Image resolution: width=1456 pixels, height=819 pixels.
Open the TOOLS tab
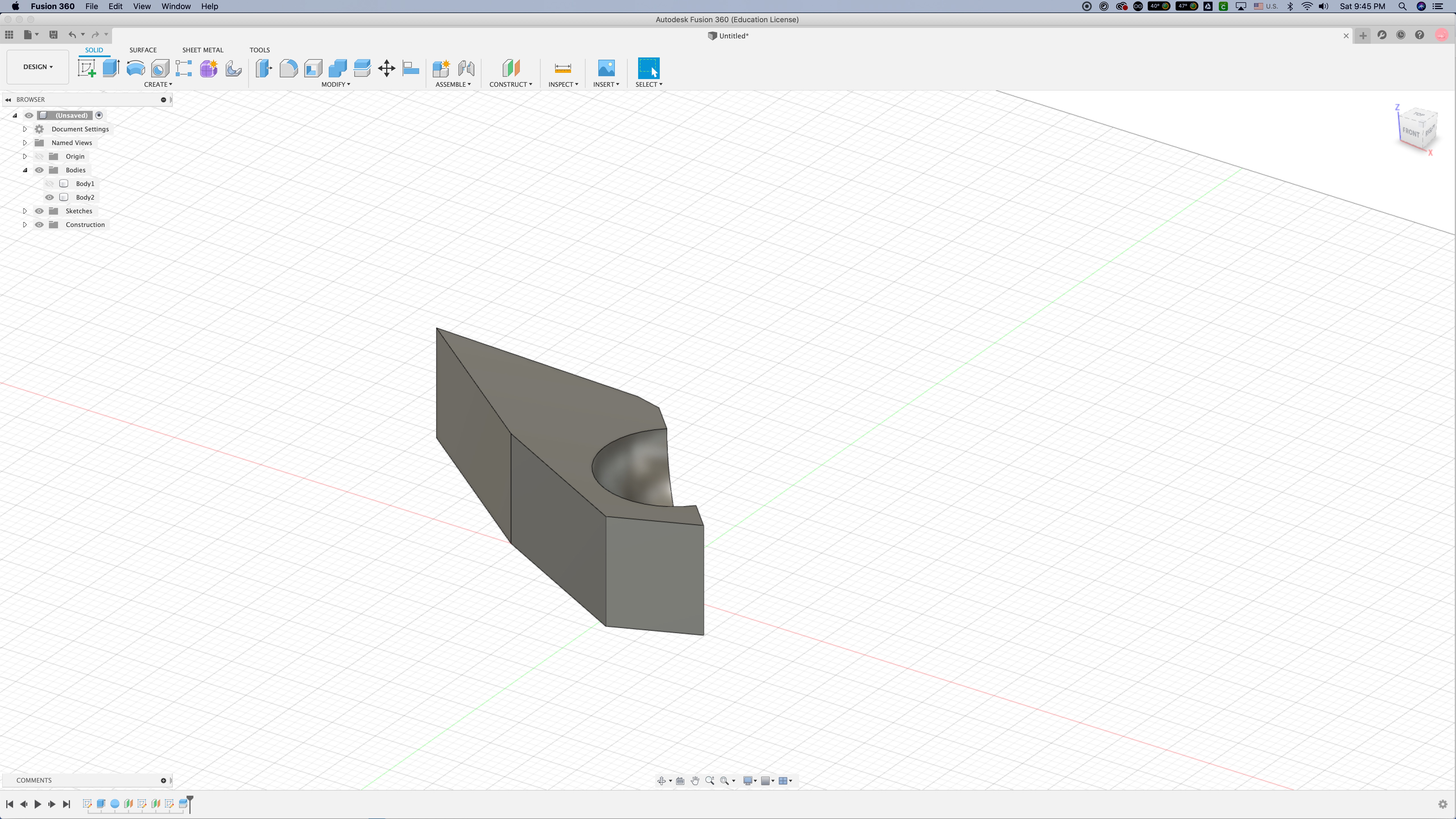259,50
